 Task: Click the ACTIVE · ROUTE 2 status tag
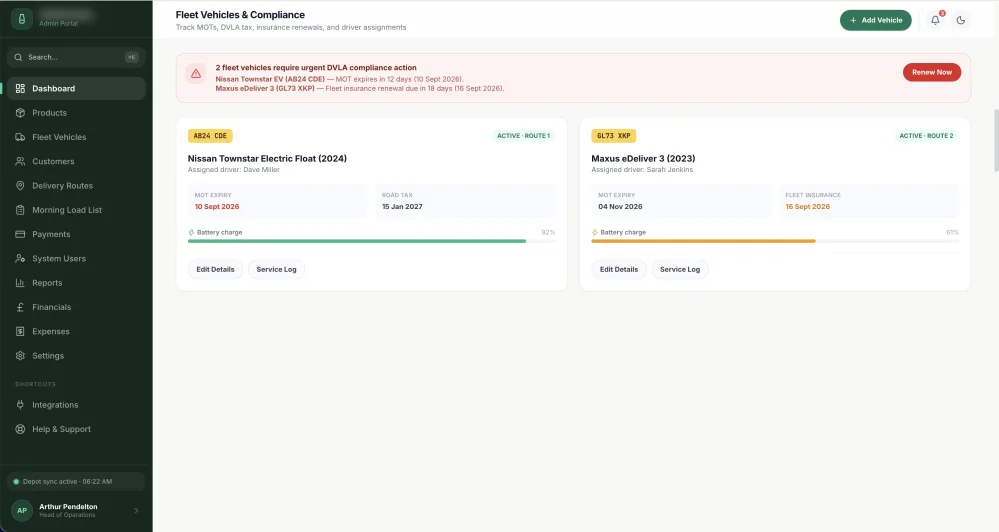[x=926, y=136]
